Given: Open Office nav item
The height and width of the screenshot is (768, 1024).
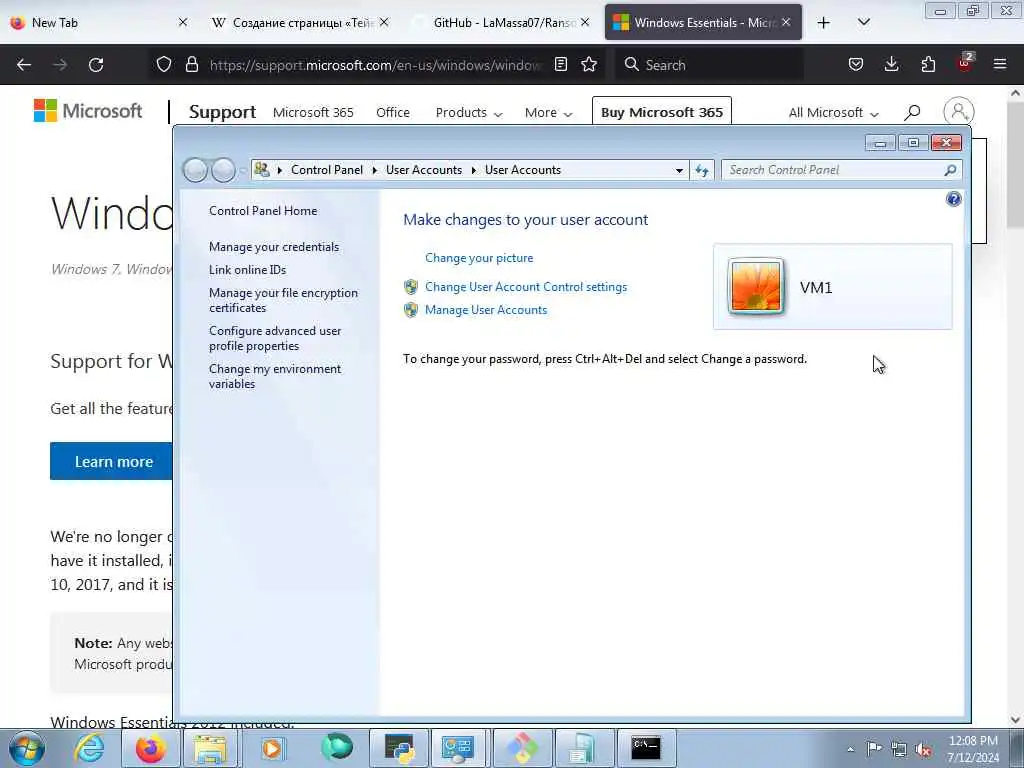Looking at the screenshot, I should (x=392, y=112).
